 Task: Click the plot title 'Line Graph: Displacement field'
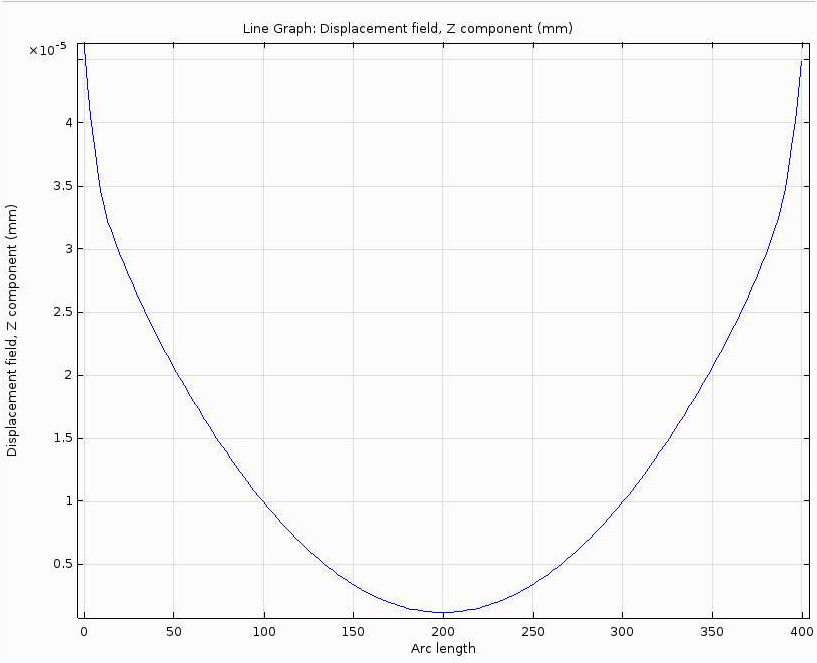(x=408, y=29)
